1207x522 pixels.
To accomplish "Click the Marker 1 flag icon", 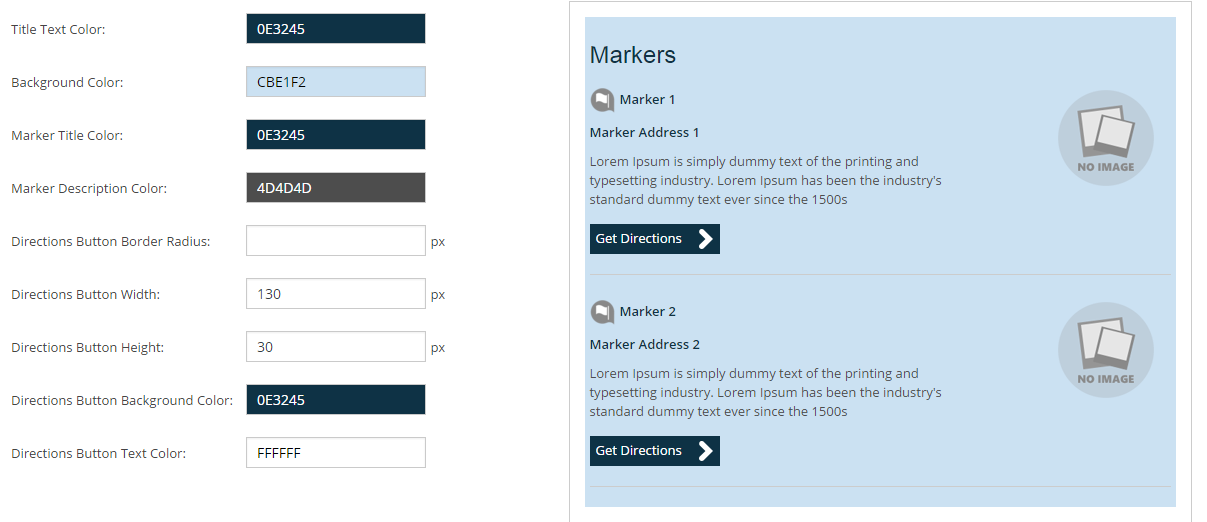I will coord(602,100).
